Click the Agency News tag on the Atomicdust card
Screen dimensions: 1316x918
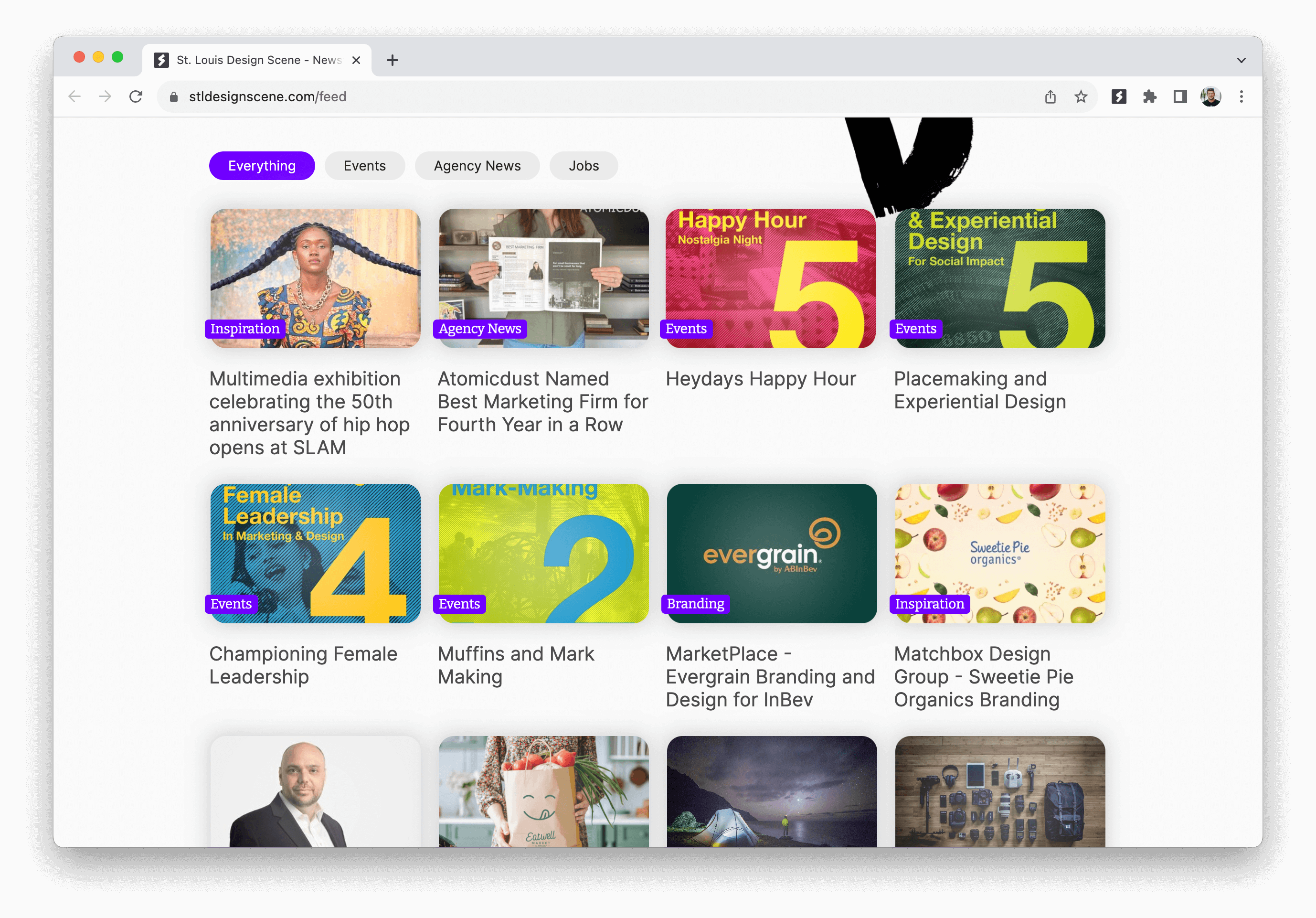pos(480,329)
